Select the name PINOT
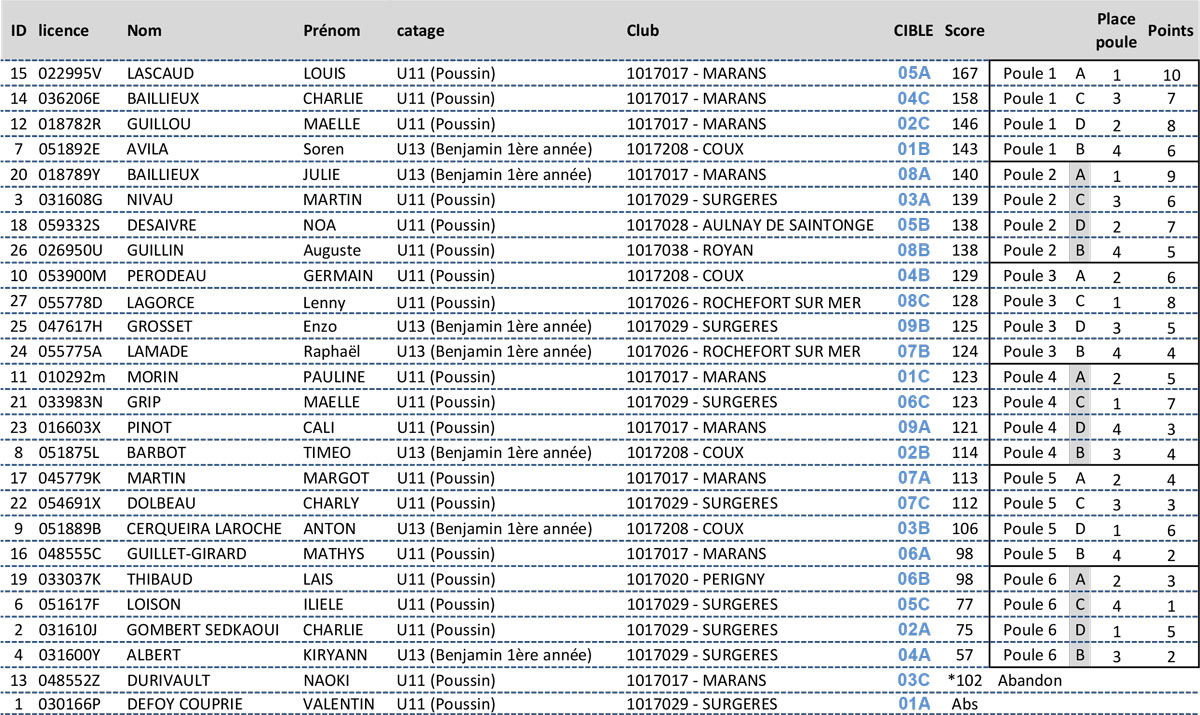Screen dimensions: 1200x715 [149, 427]
